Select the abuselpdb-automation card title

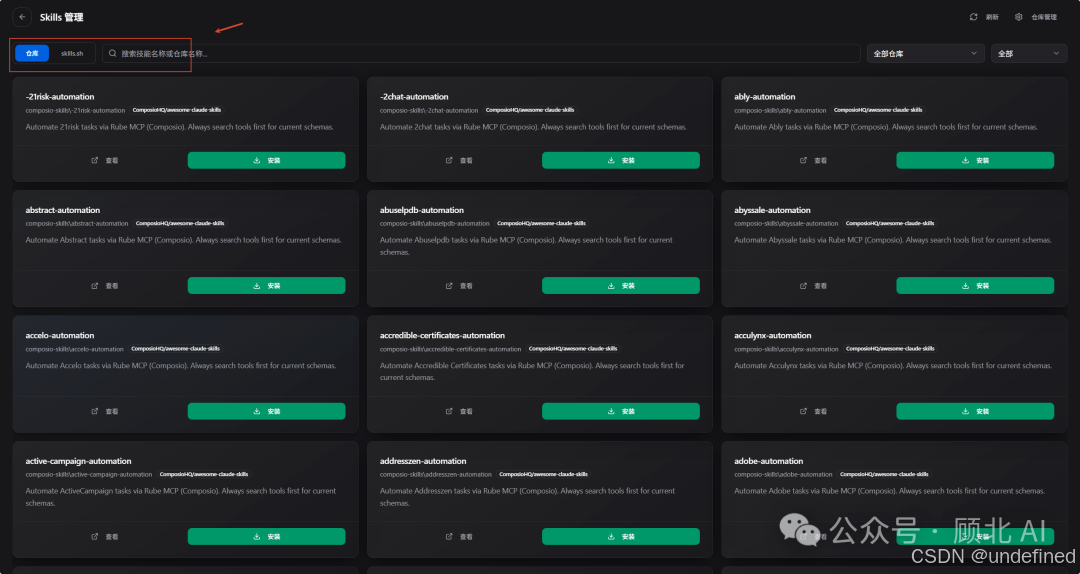point(422,210)
